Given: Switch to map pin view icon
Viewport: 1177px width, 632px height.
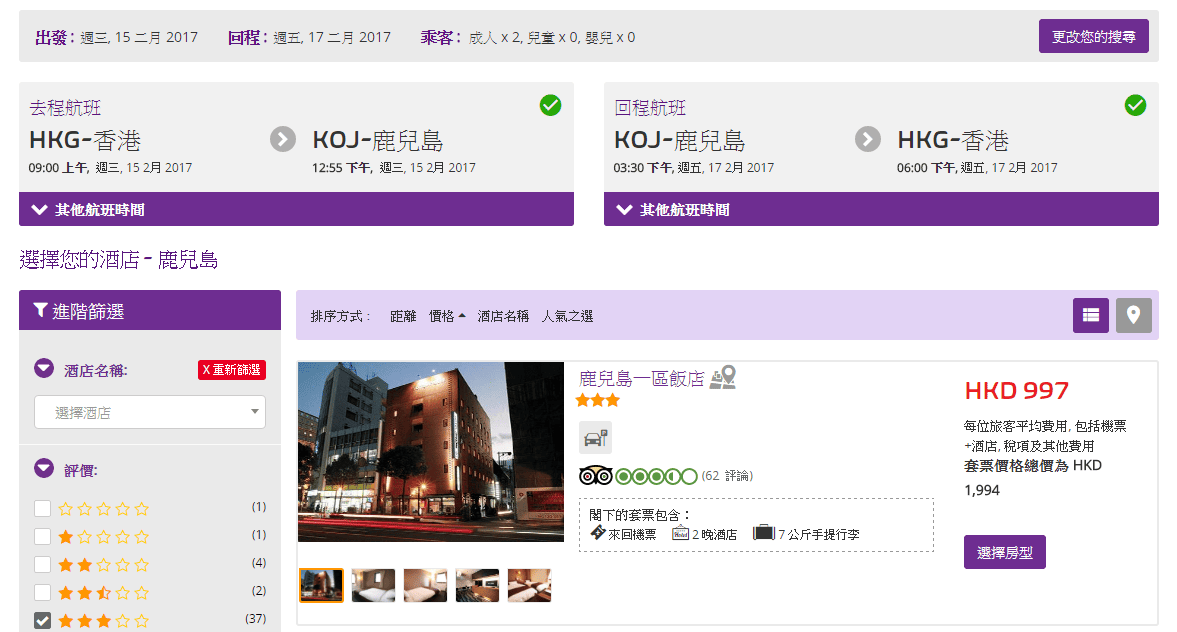Looking at the screenshot, I should click(x=1133, y=315).
